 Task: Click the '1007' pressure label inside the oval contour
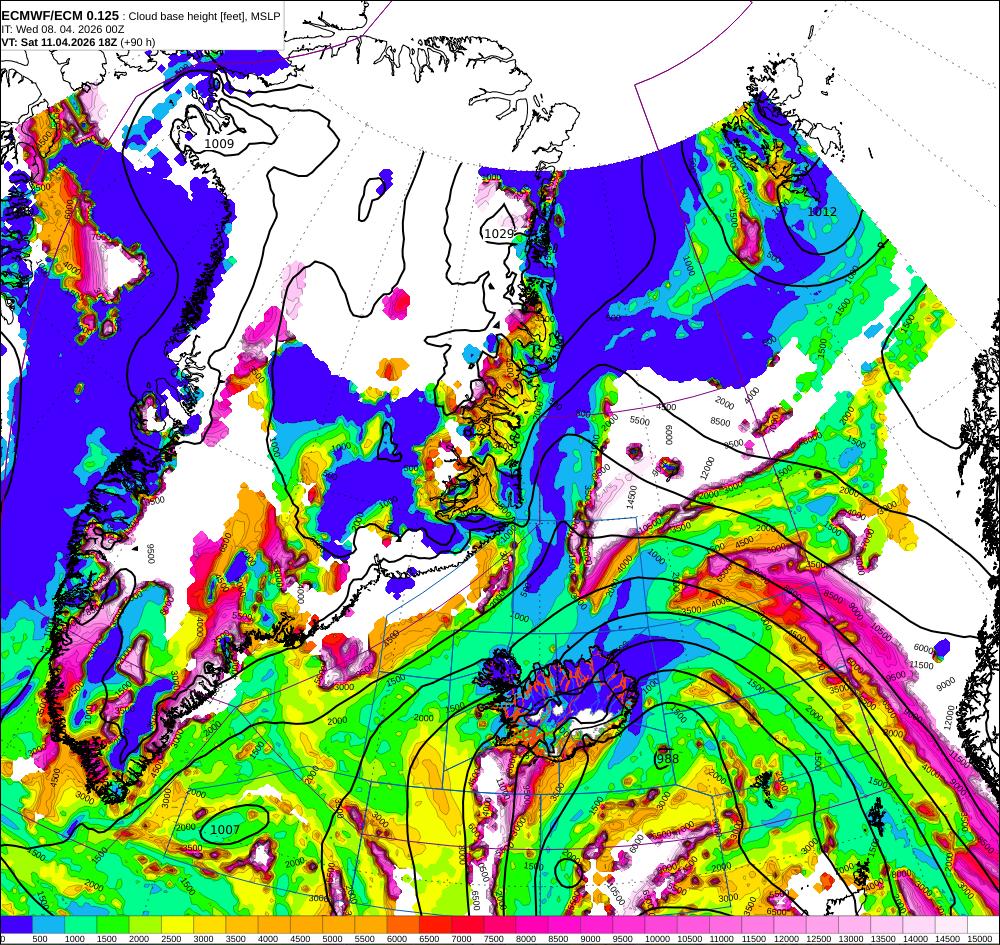tap(225, 830)
